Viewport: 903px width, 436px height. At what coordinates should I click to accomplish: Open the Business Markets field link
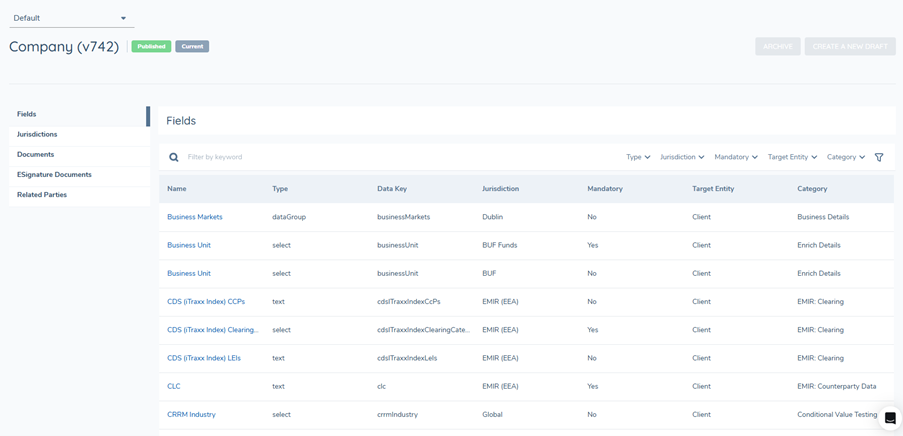pyautogui.click(x=195, y=217)
